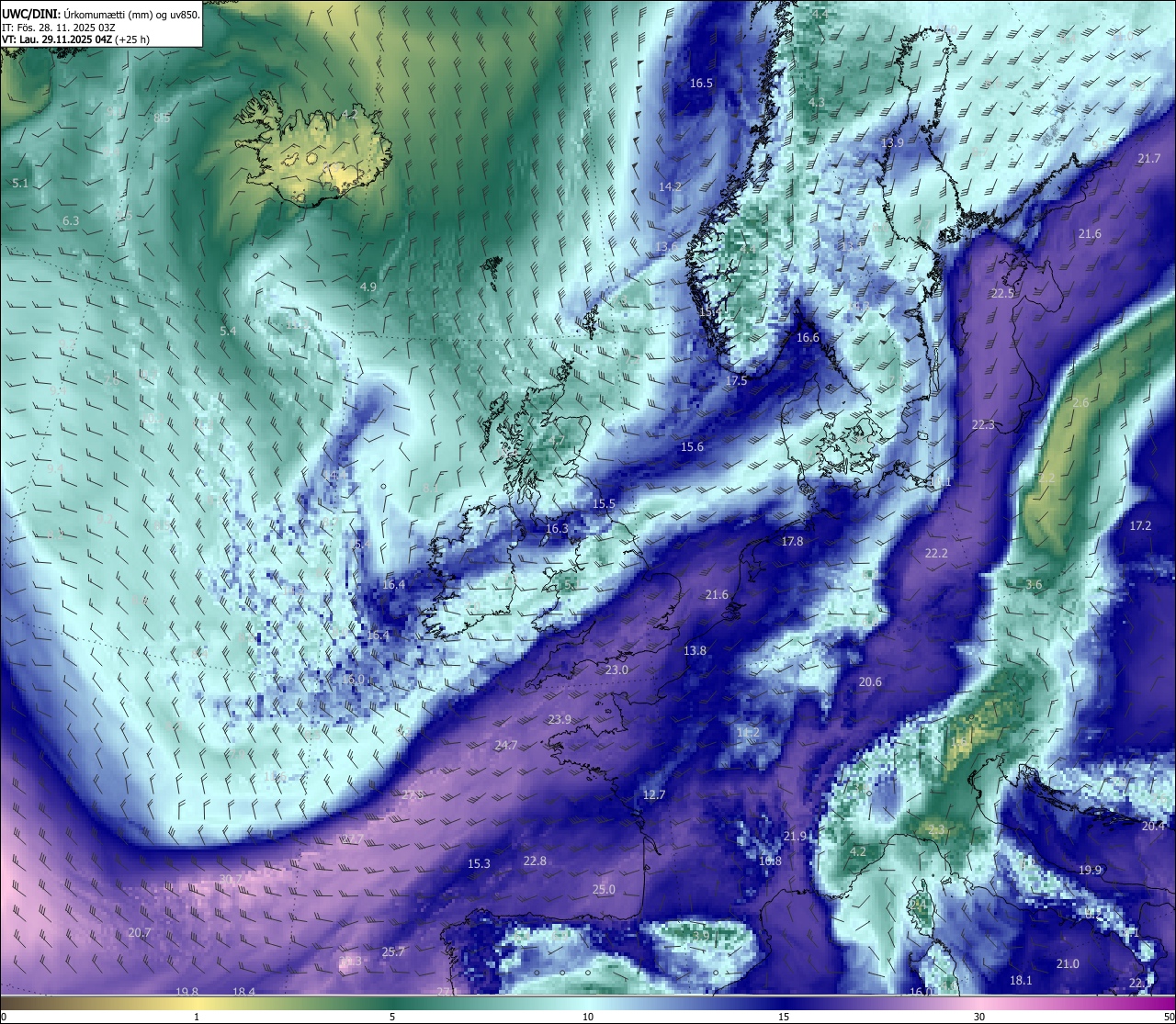Viewport: 1176px width, 1024px height.
Task: Click the 23.0 value on the map
Action: pos(616,670)
